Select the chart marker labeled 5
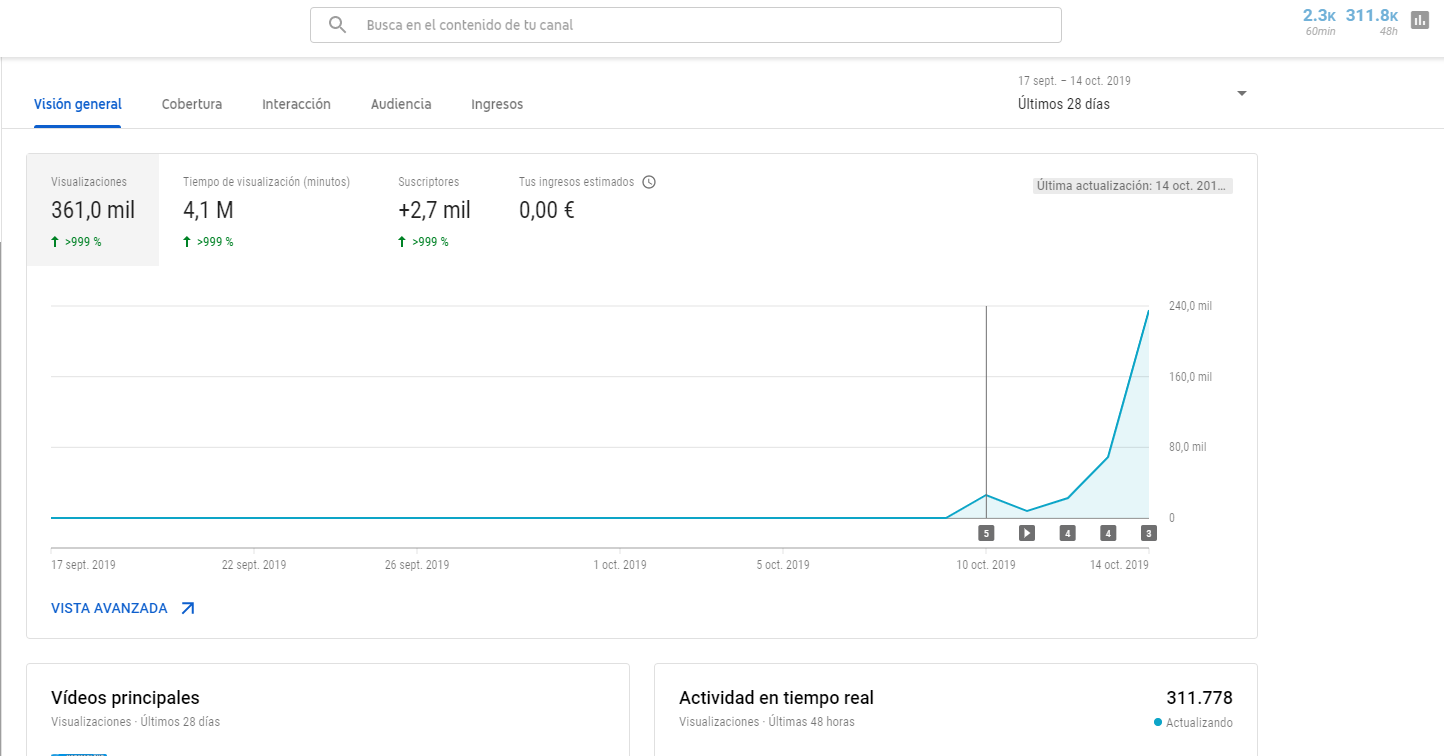This screenshot has width=1444, height=756. pos(986,533)
